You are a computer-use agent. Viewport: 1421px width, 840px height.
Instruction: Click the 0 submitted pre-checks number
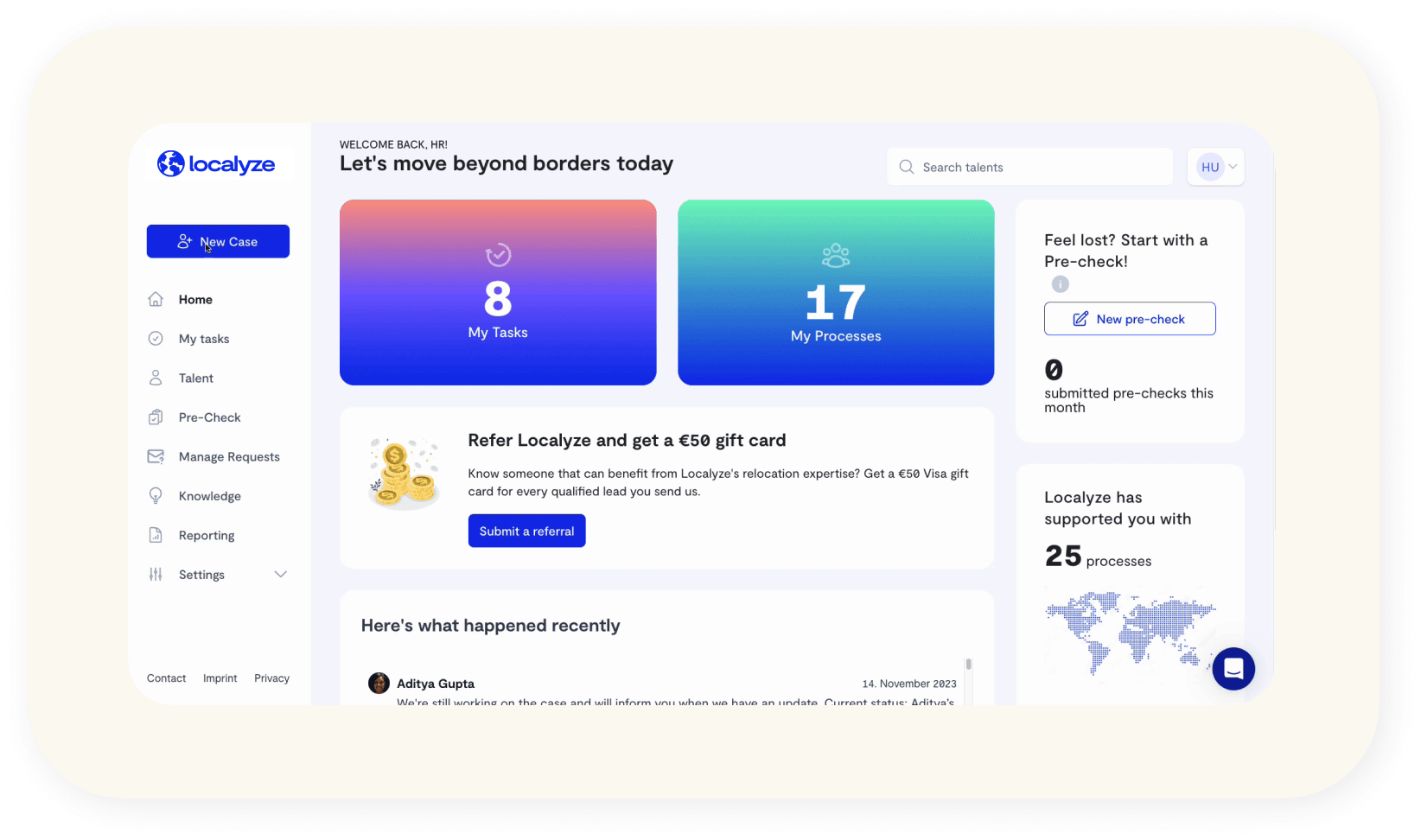[x=1054, y=370]
